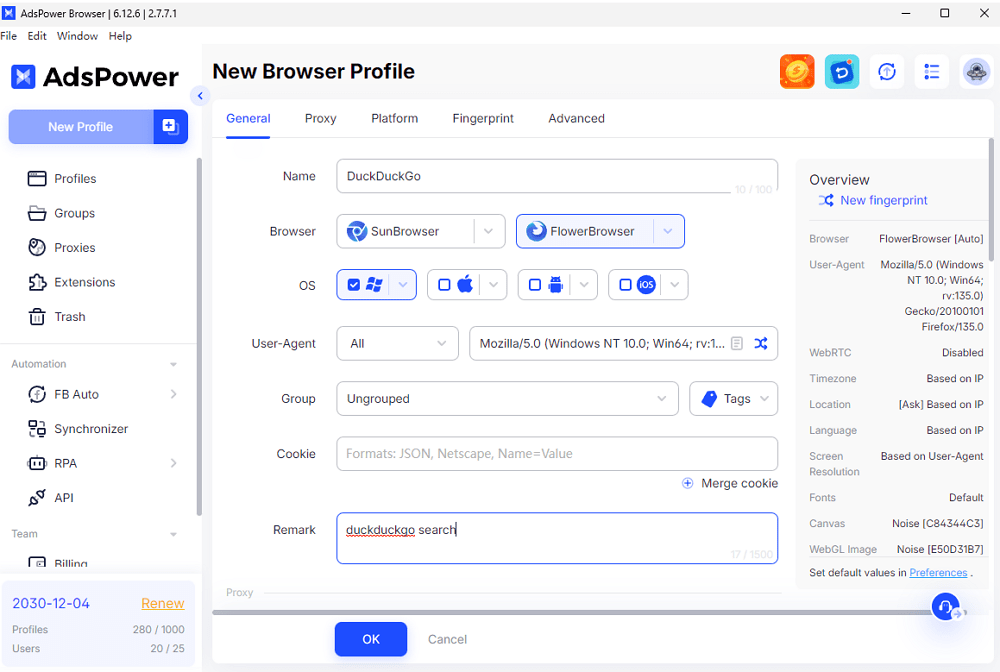Toggle the Android OS checkbox

tap(535, 284)
